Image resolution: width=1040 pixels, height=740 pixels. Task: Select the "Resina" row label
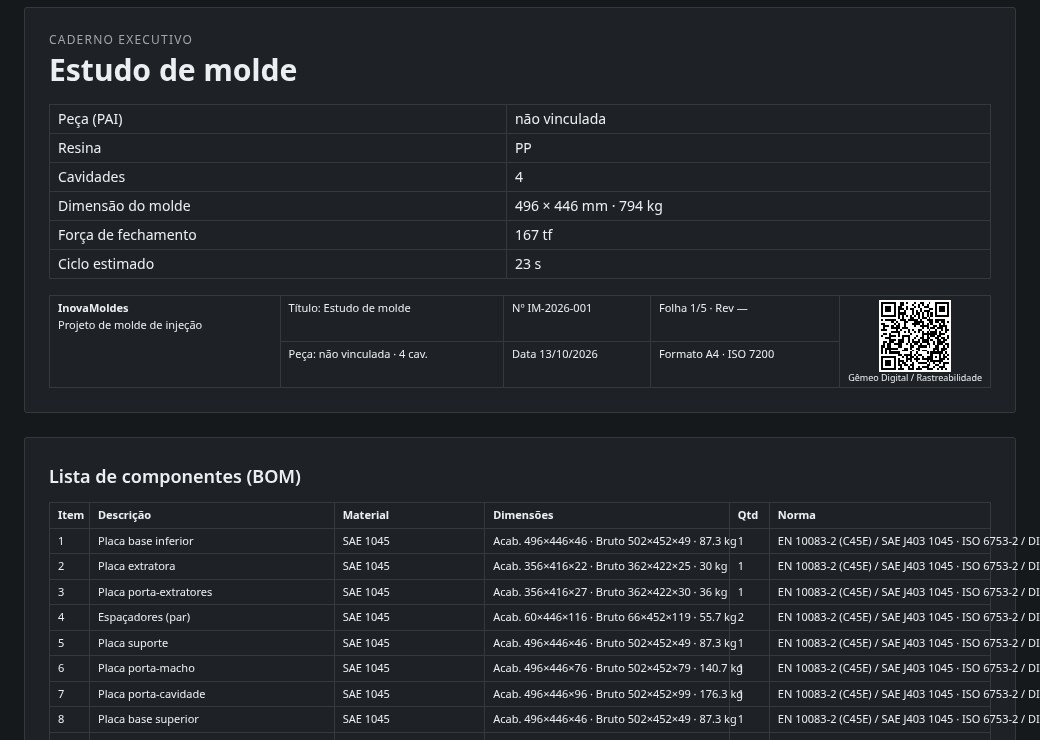point(80,148)
